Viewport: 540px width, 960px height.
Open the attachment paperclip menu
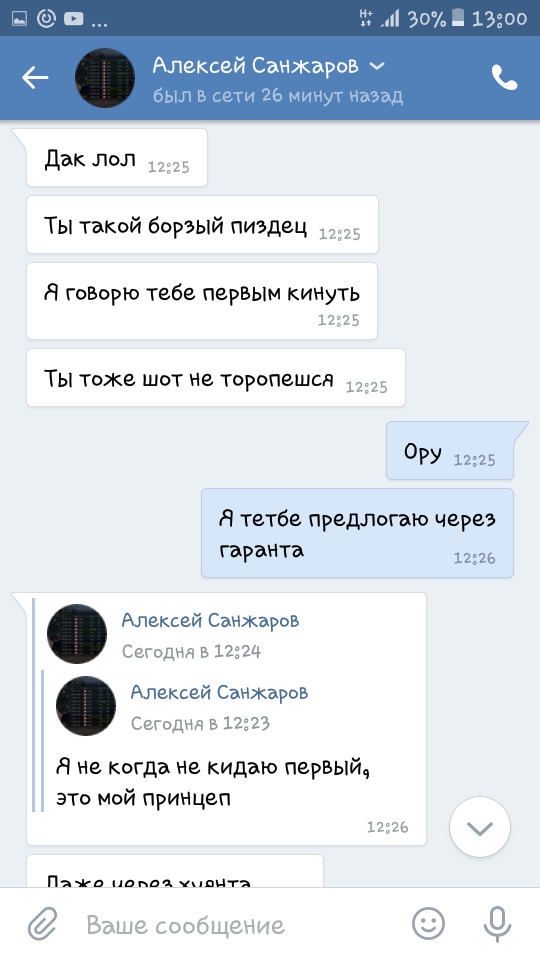pos(42,924)
